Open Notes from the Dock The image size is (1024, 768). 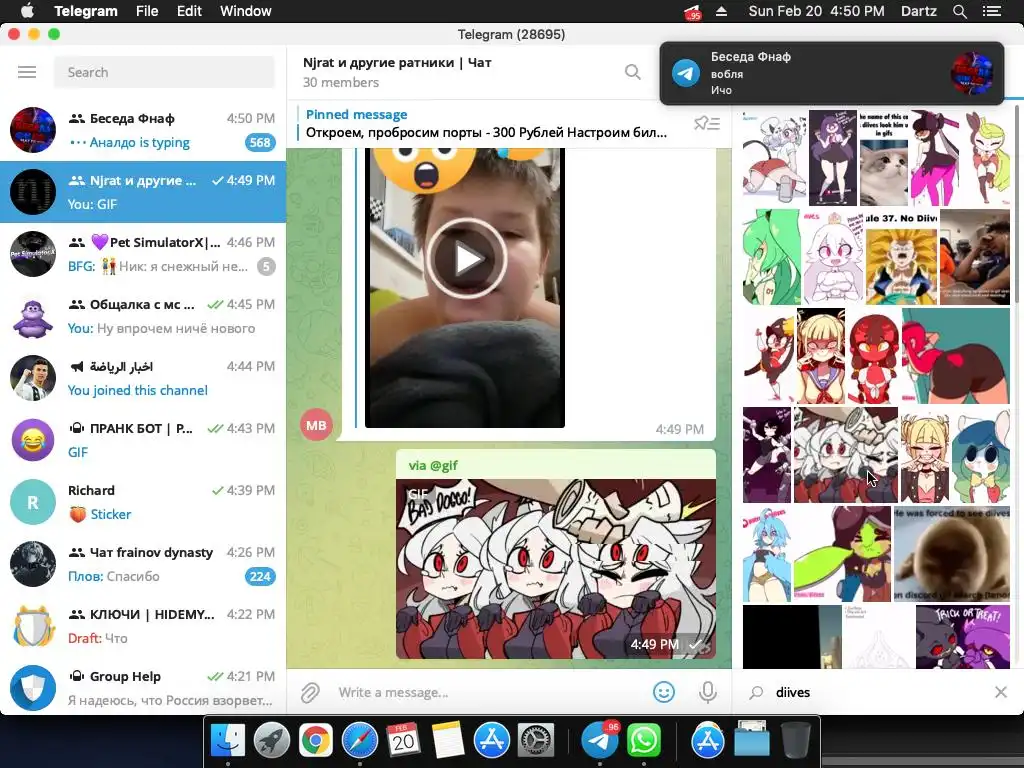[447, 741]
